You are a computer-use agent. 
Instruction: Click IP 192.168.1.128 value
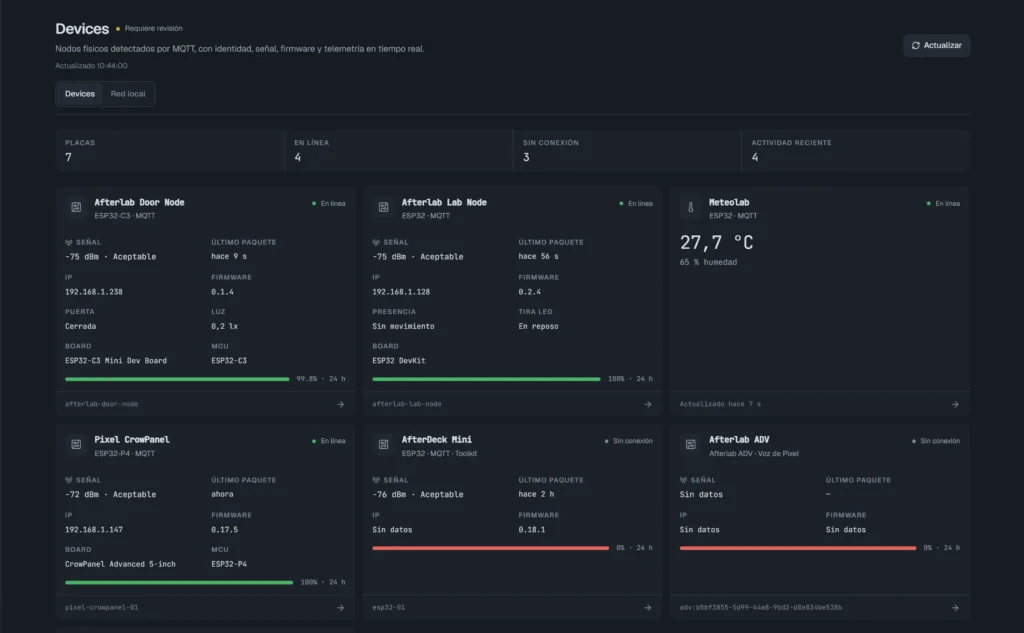coord(401,292)
